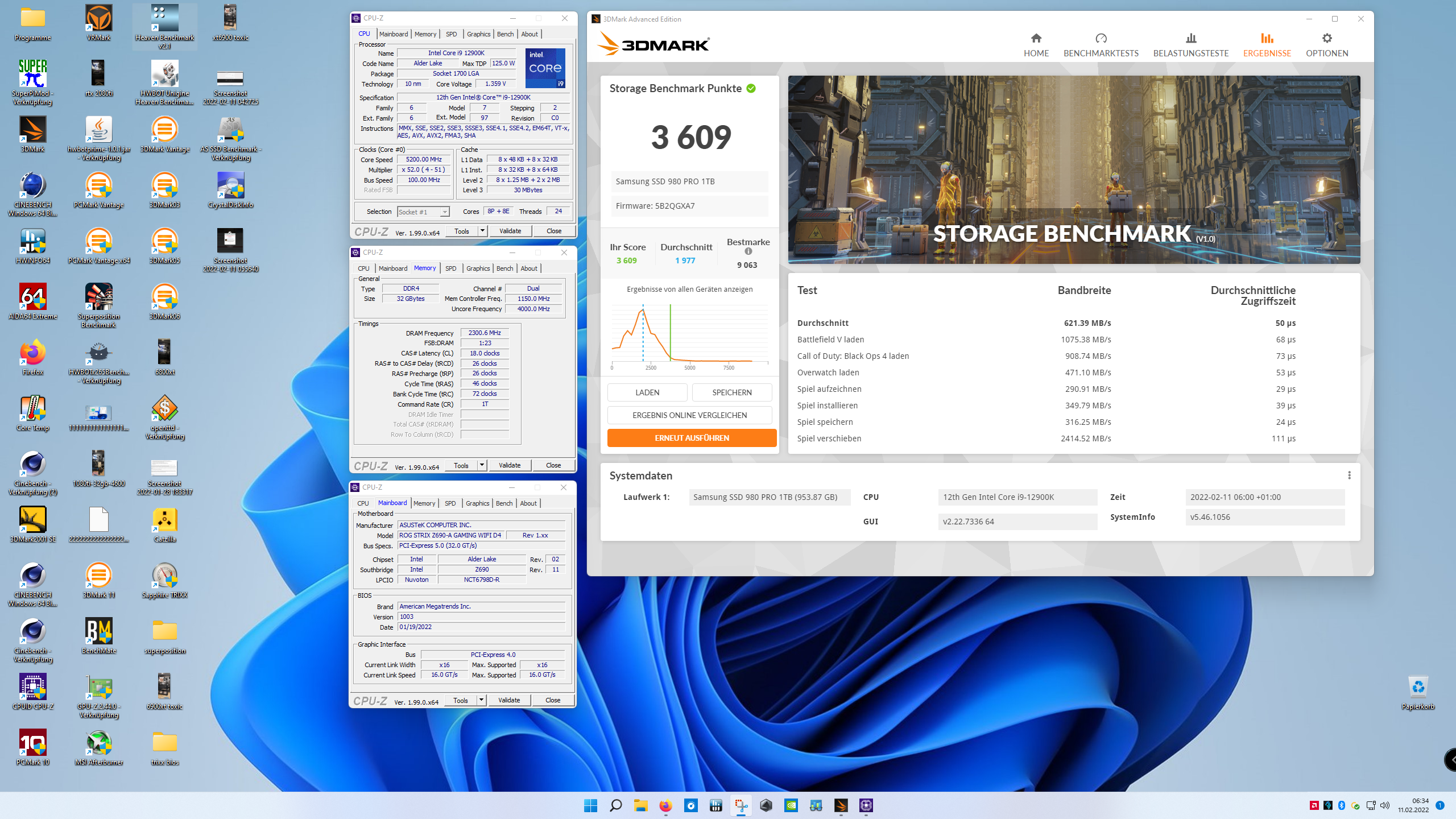Select the AS SSD Benchmark shortcut
This screenshot has width=1456, height=819.
231,138
